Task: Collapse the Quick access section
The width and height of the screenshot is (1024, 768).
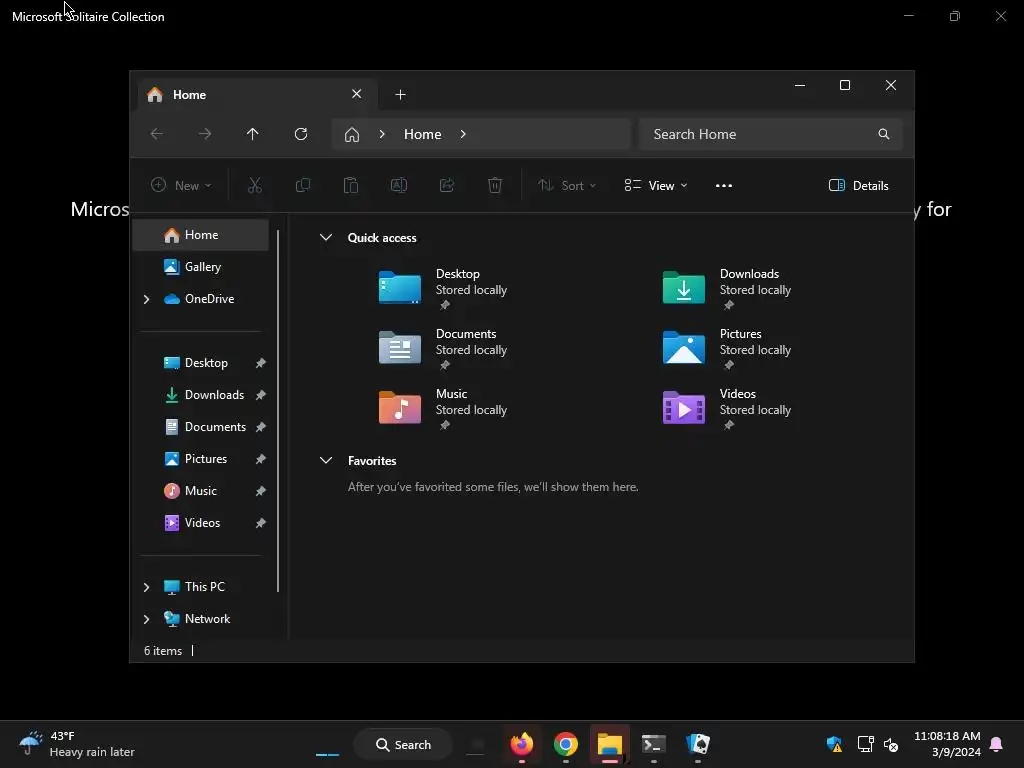Action: (x=326, y=238)
